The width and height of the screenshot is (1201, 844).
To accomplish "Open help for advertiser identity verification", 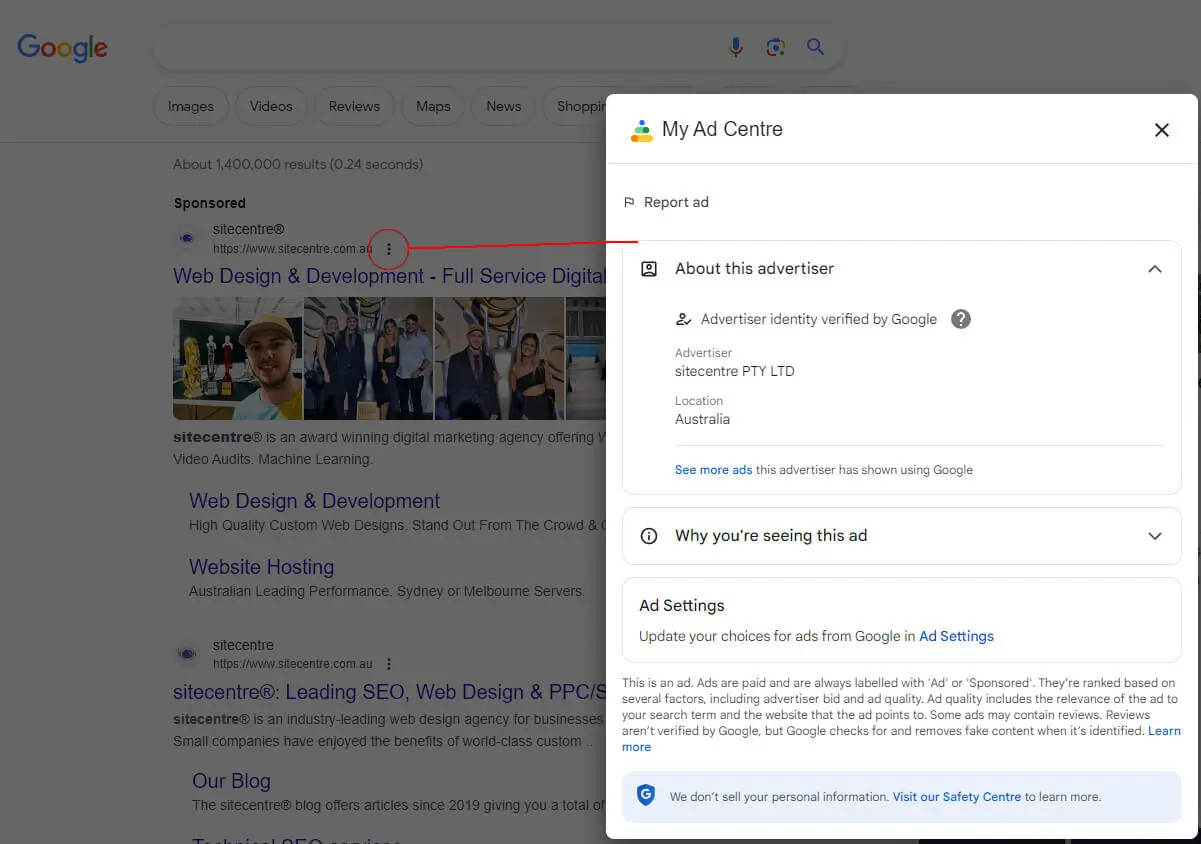I will [x=961, y=319].
